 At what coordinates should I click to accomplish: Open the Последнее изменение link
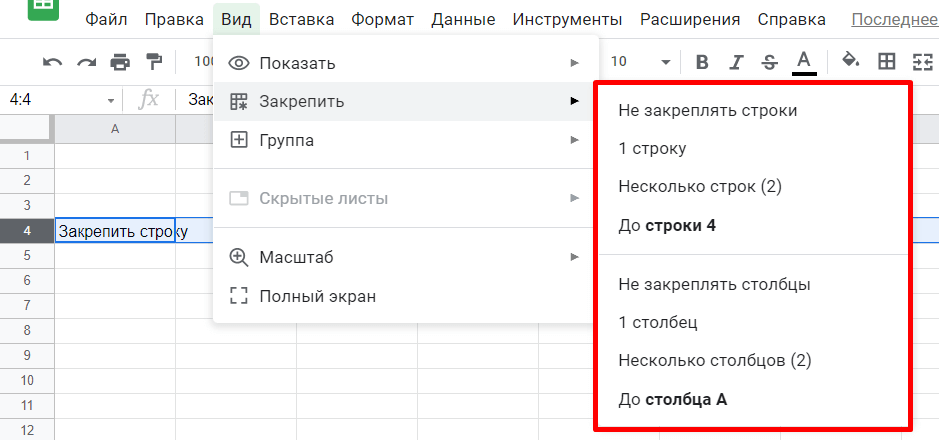(x=895, y=20)
